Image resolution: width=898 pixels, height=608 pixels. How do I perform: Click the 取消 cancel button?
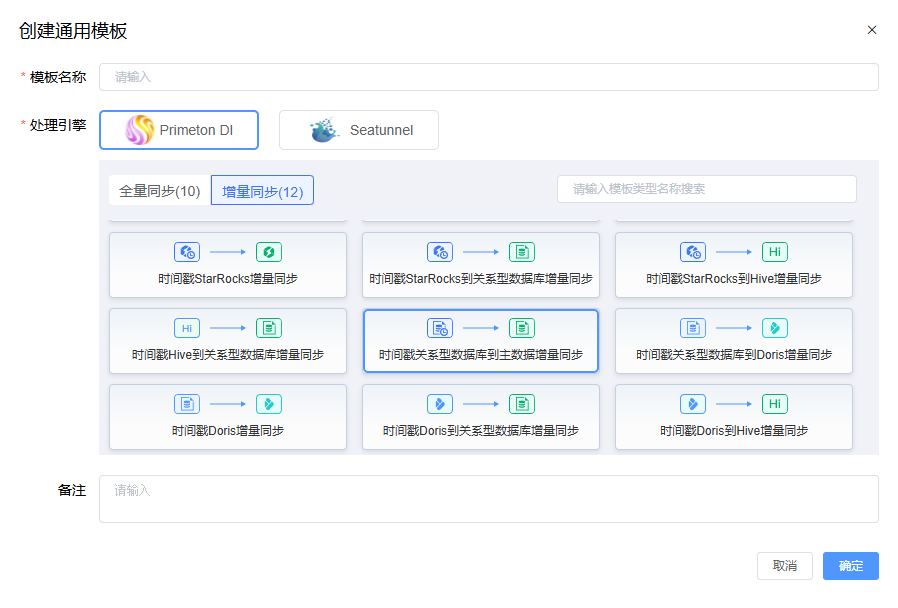click(x=784, y=565)
